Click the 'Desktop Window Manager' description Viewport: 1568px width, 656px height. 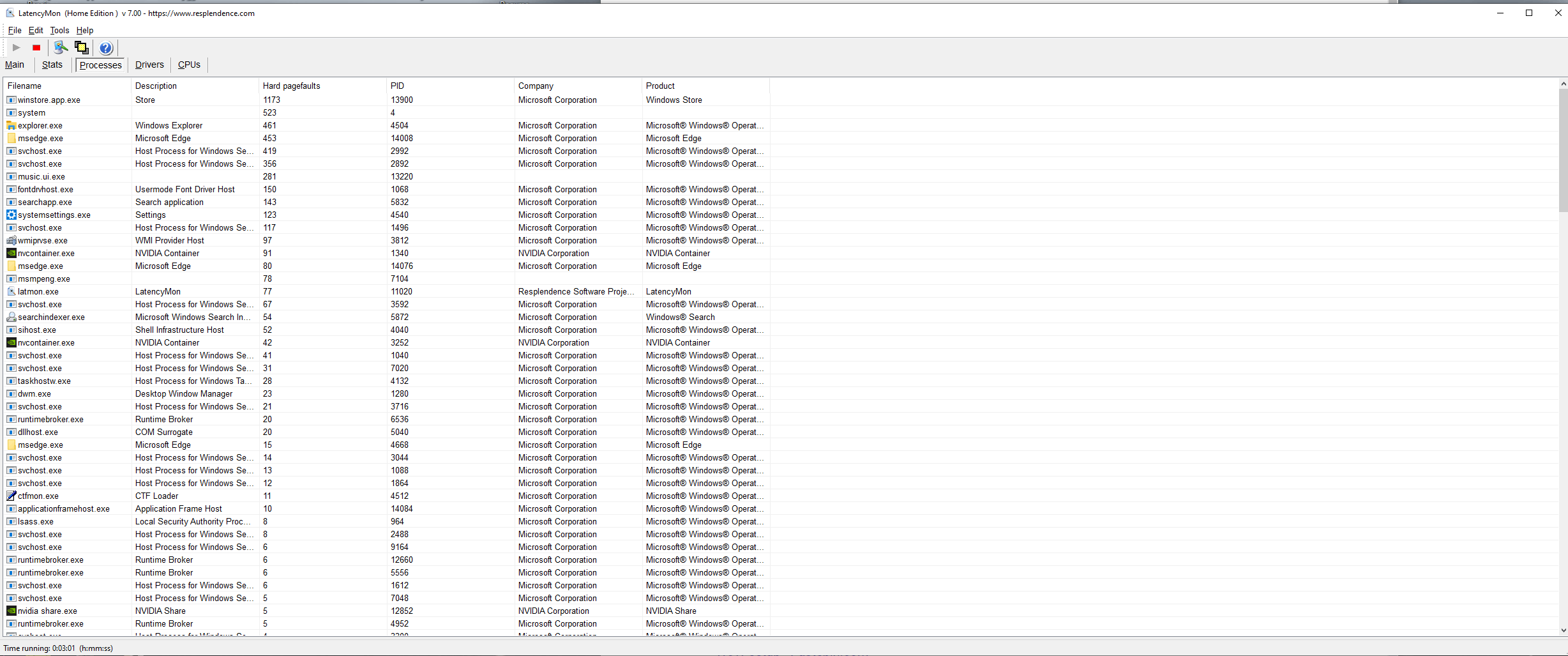tap(184, 393)
